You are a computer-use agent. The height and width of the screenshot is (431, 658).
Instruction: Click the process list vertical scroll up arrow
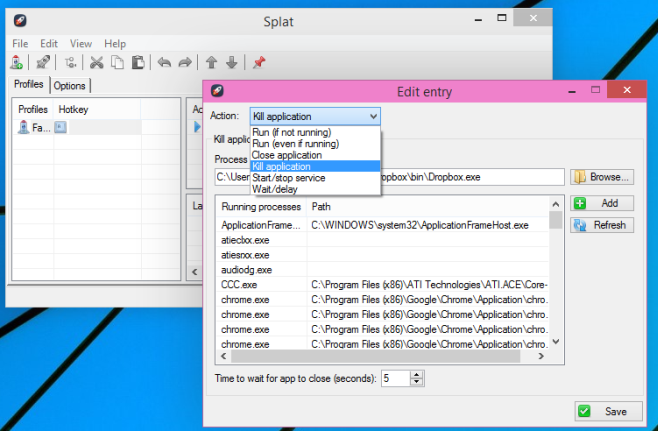(556, 204)
